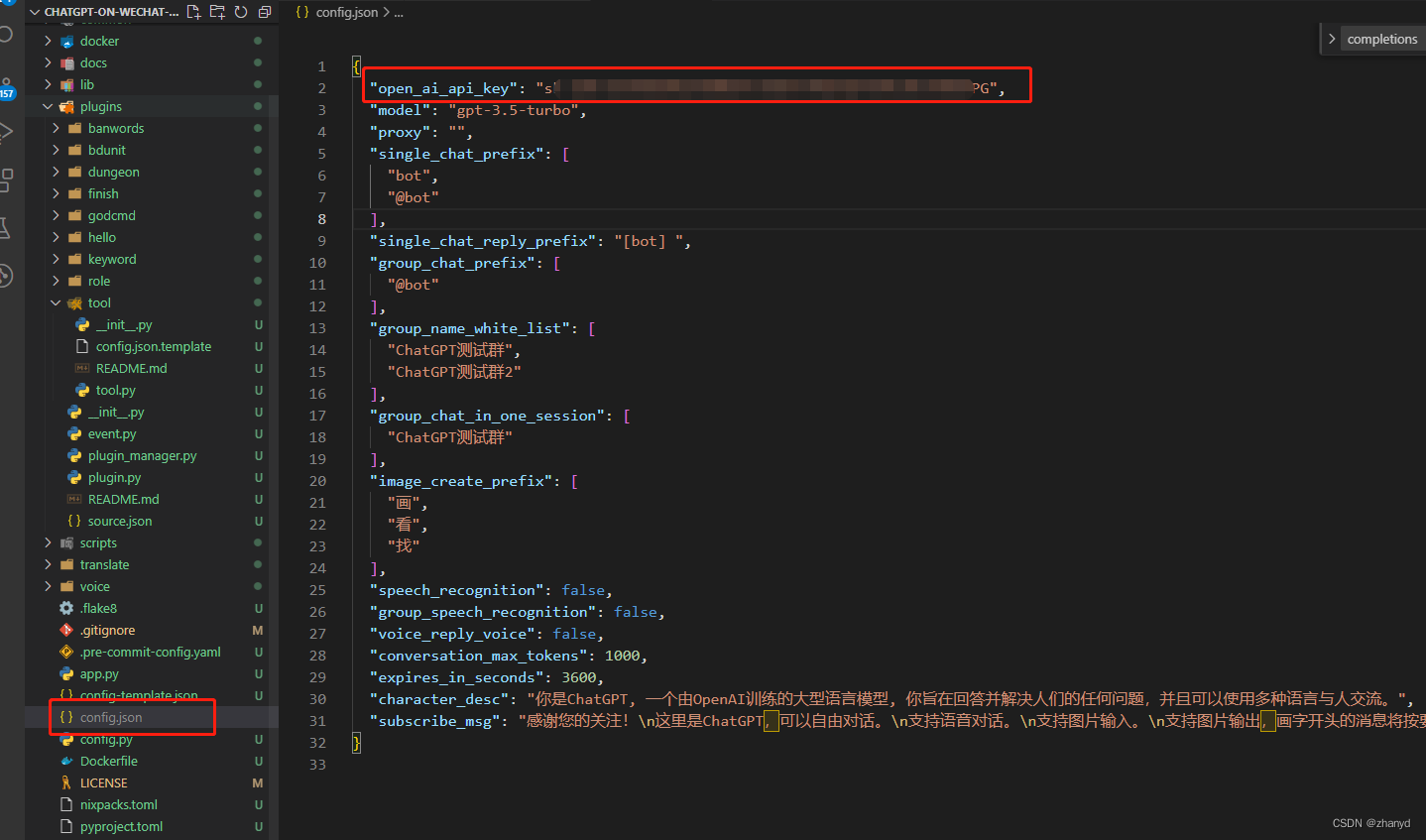Viewport: 1426px width, 840px height.
Task: Collapse the tool folder chevron
Action: pyautogui.click(x=56, y=302)
